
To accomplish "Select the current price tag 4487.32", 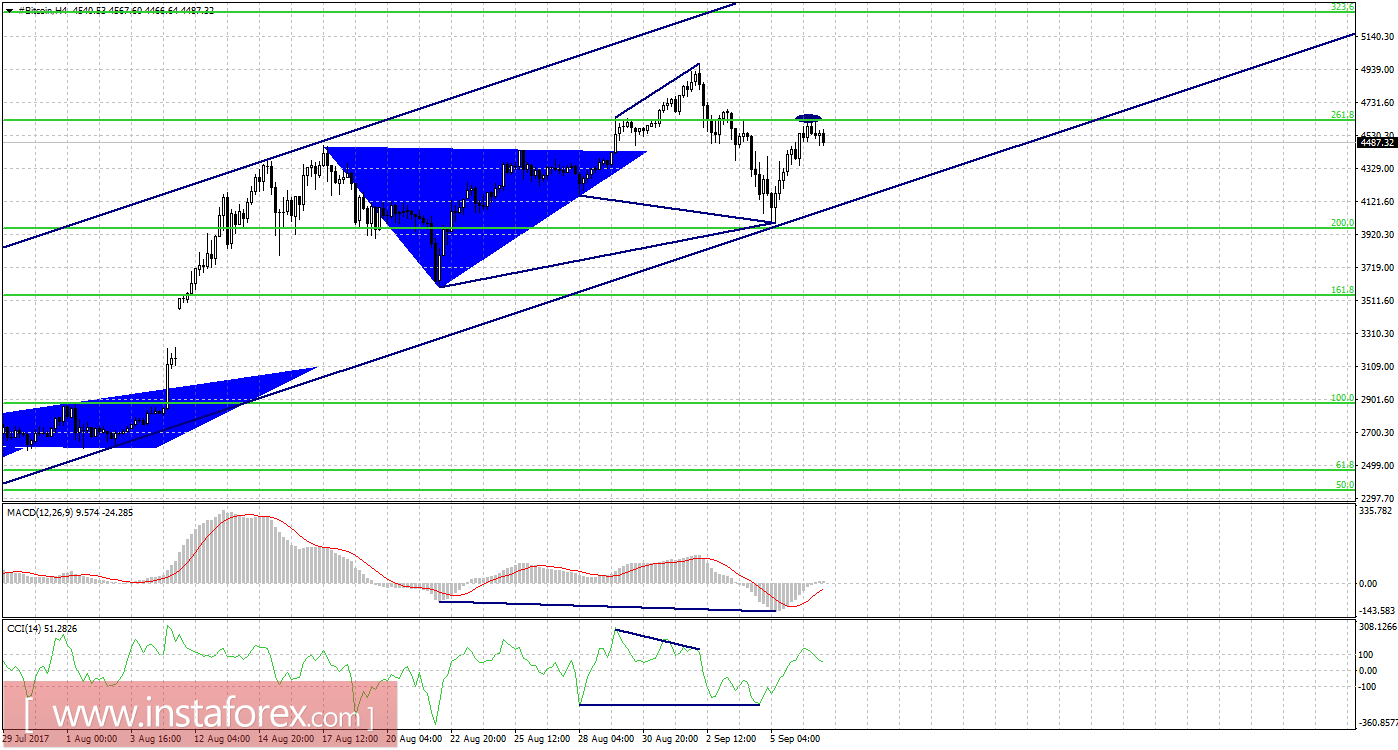I will pyautogui.click(x=1377, y=143).
